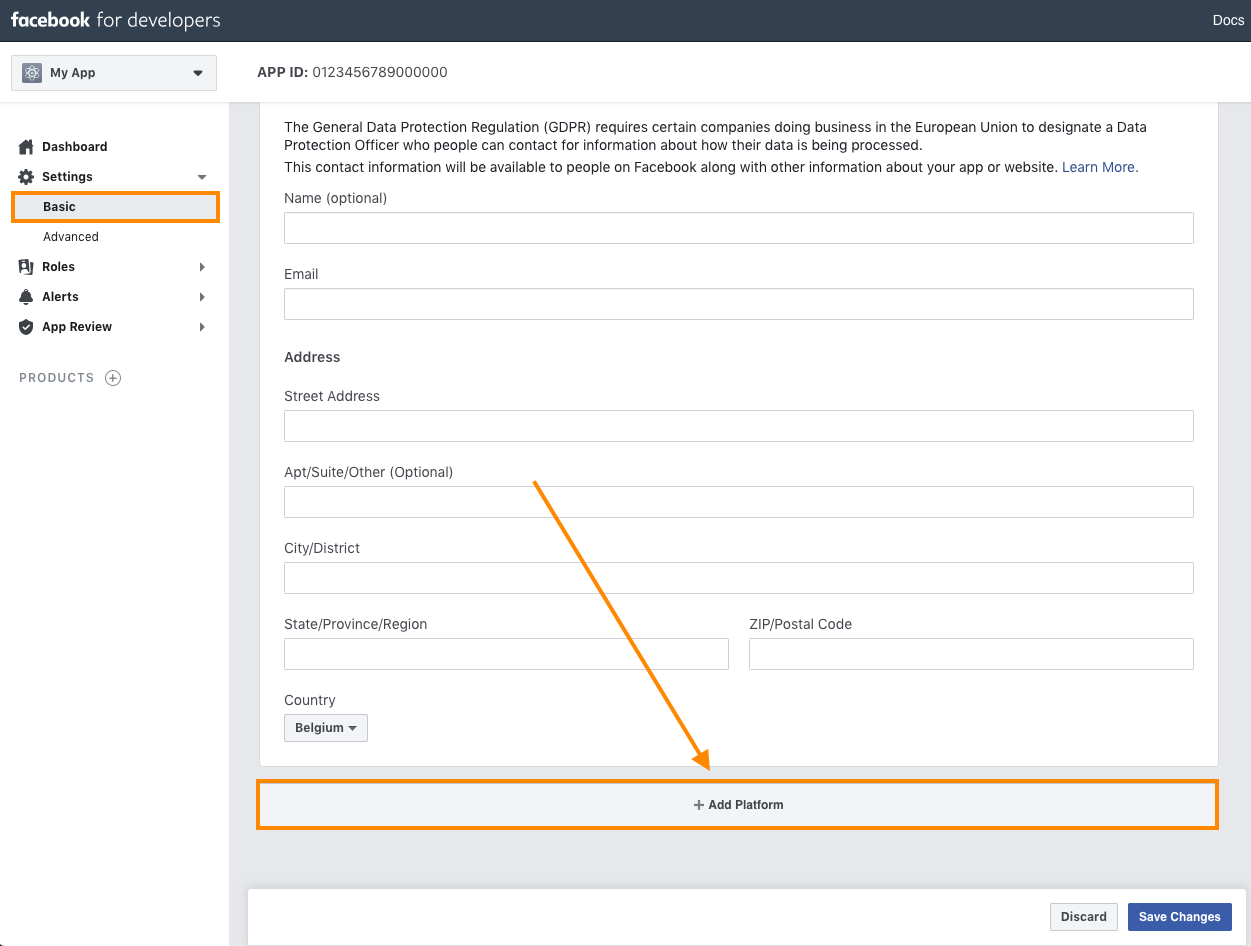
Task: Open the Dashboard page
Action: pyautogui.click(x=74, y=147)
